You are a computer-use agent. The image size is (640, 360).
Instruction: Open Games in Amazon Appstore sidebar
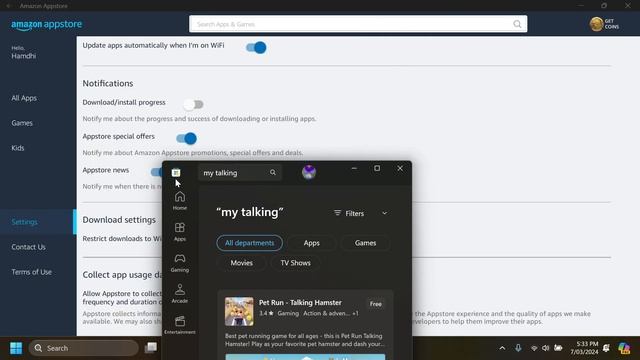pyautogui.click(x=22, y=123)
